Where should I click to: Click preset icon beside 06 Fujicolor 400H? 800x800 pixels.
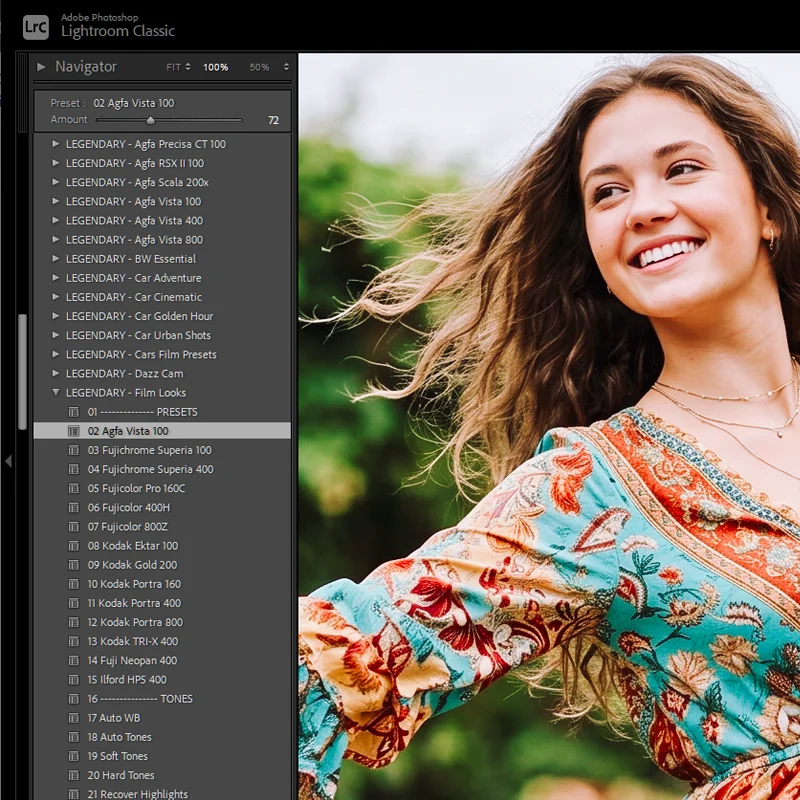[x=74, y=508]
